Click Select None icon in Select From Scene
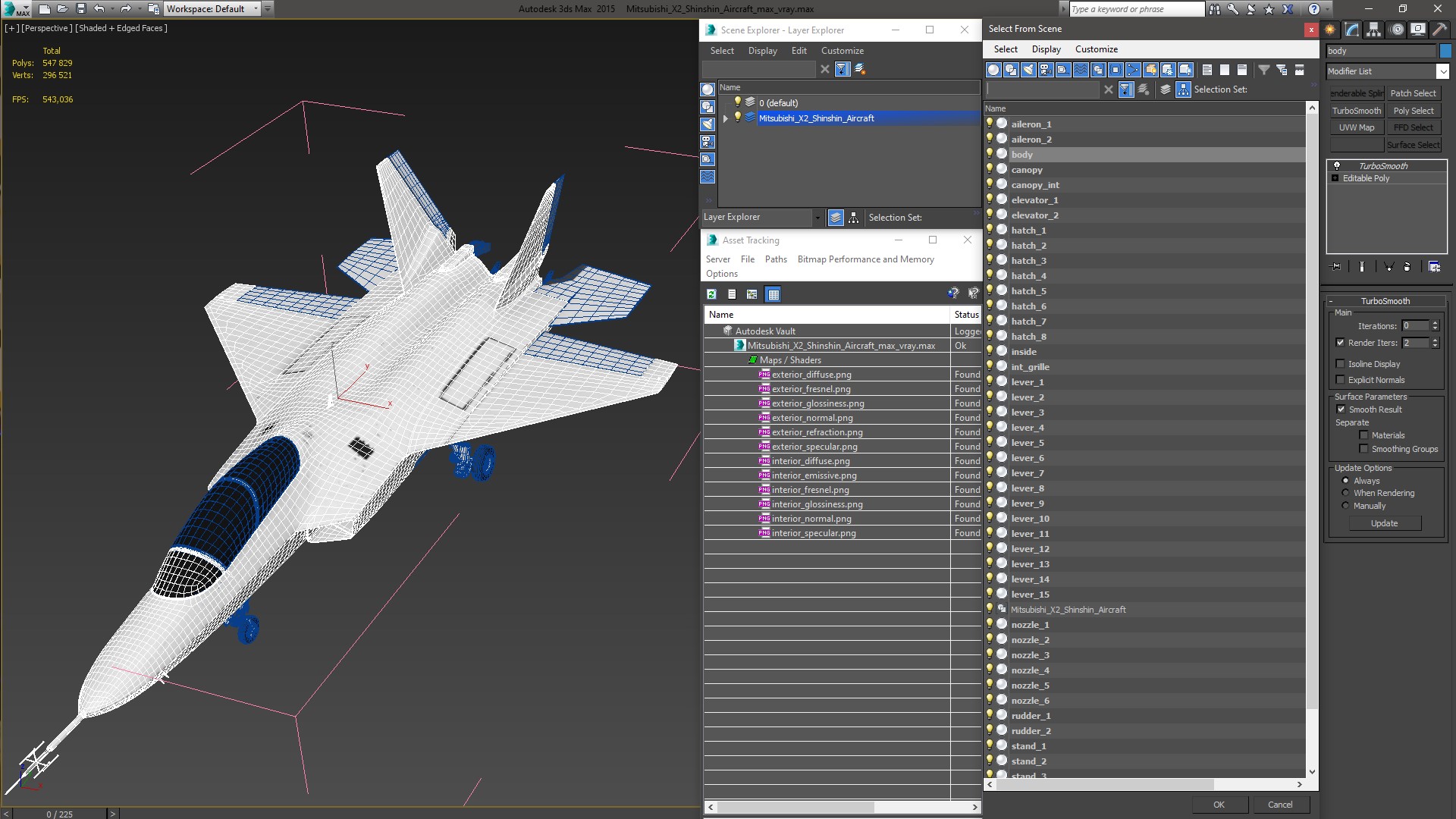 [x=1225, y=70]
